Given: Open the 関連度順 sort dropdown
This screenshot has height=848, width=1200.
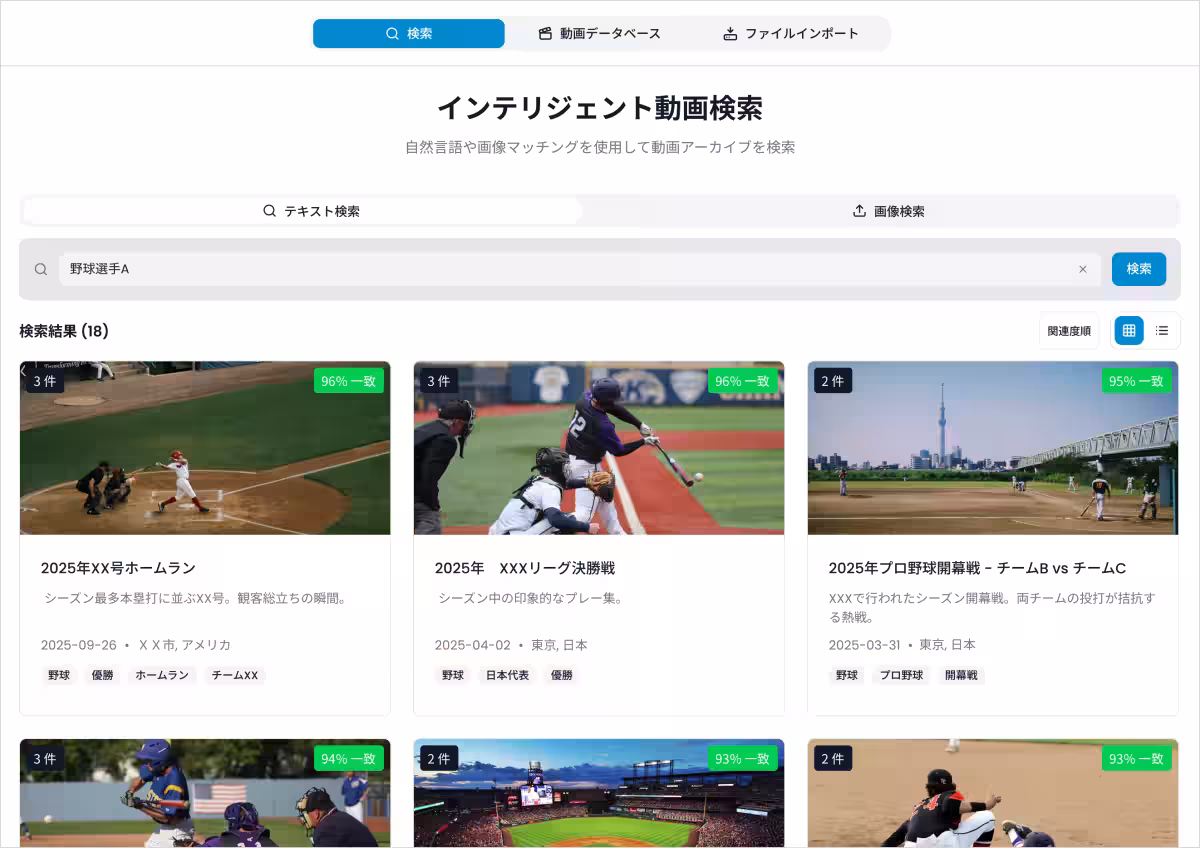Looking at the screenshot, I should pyautogui.click(x=1068, y=330).
